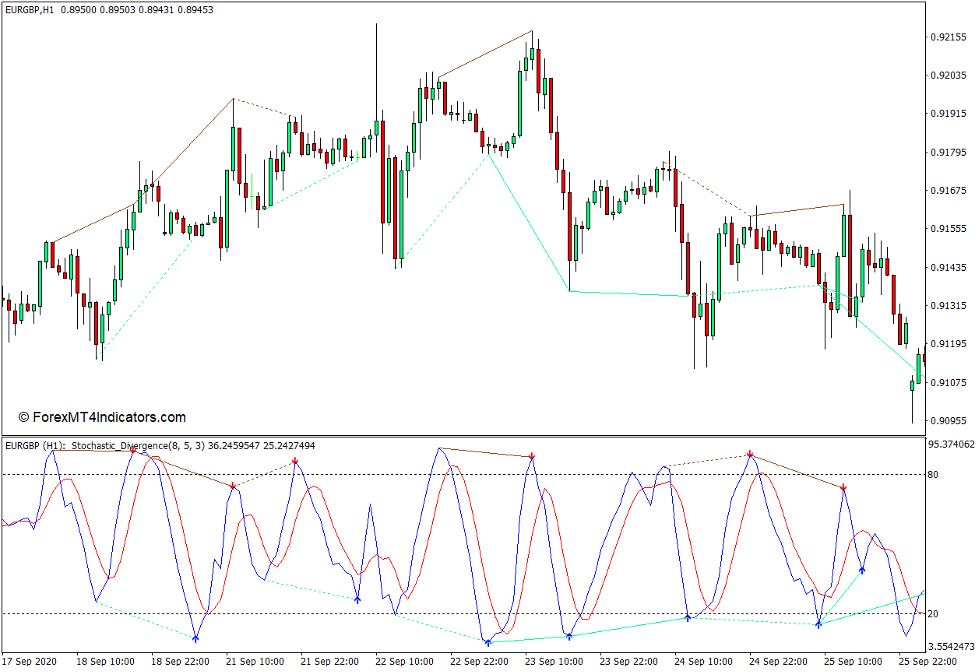Click the rightmost red divergence arrow
The image size is (977, 672).
coord(843,488)
